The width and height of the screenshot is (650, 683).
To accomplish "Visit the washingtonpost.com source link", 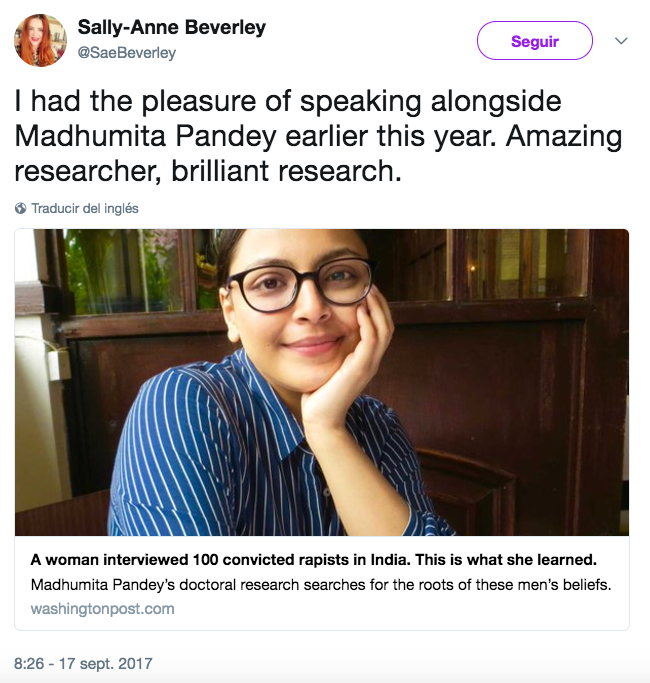I will click(x=102, y=608).
